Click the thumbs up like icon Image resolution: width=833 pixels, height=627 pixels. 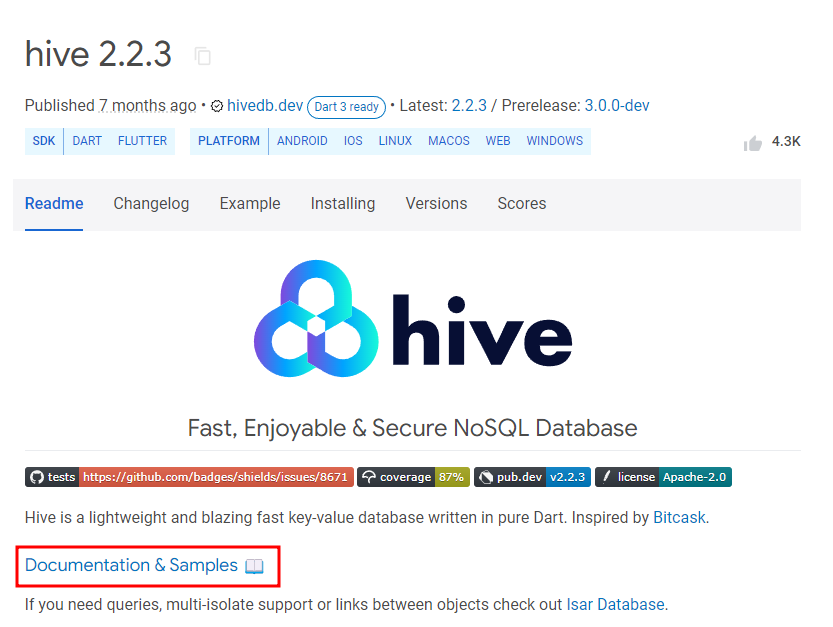[752, 142]
